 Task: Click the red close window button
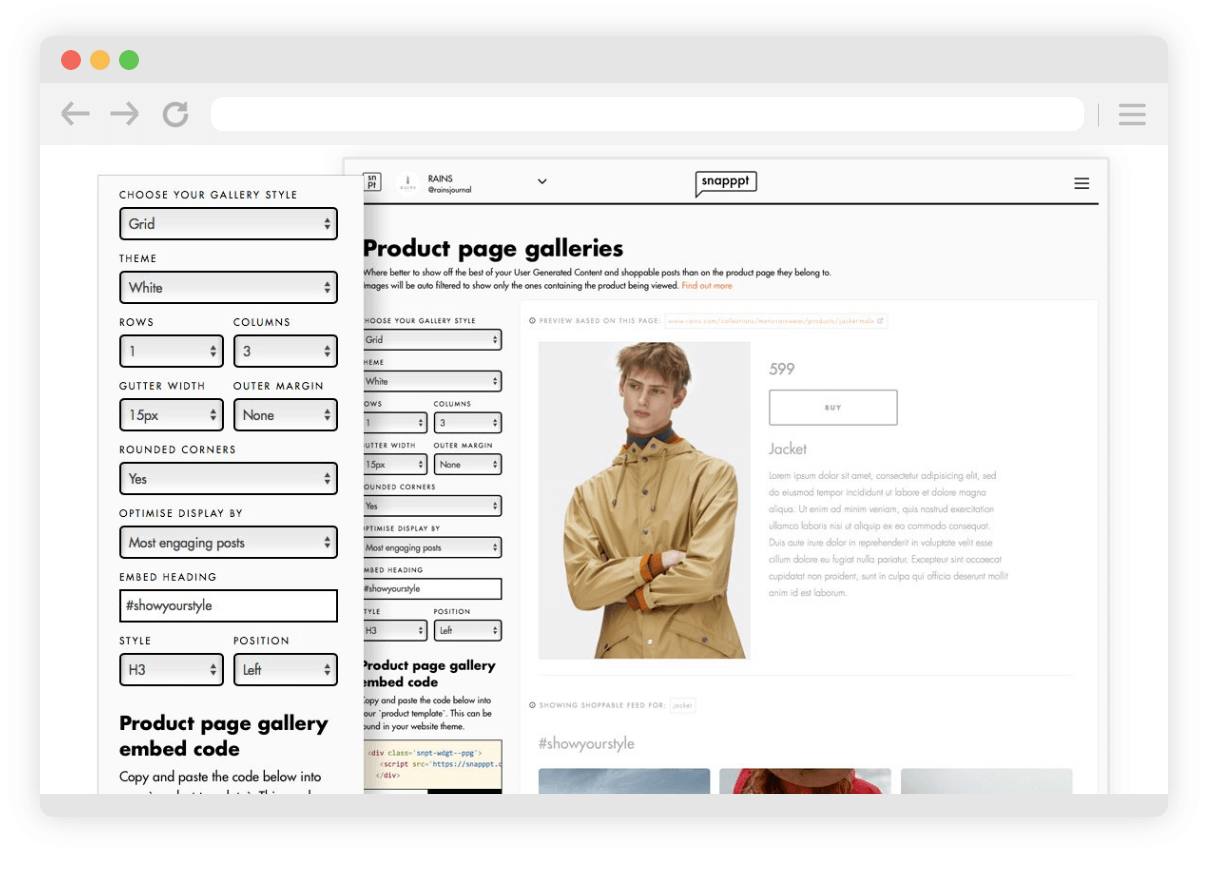[x=71, y=60]
